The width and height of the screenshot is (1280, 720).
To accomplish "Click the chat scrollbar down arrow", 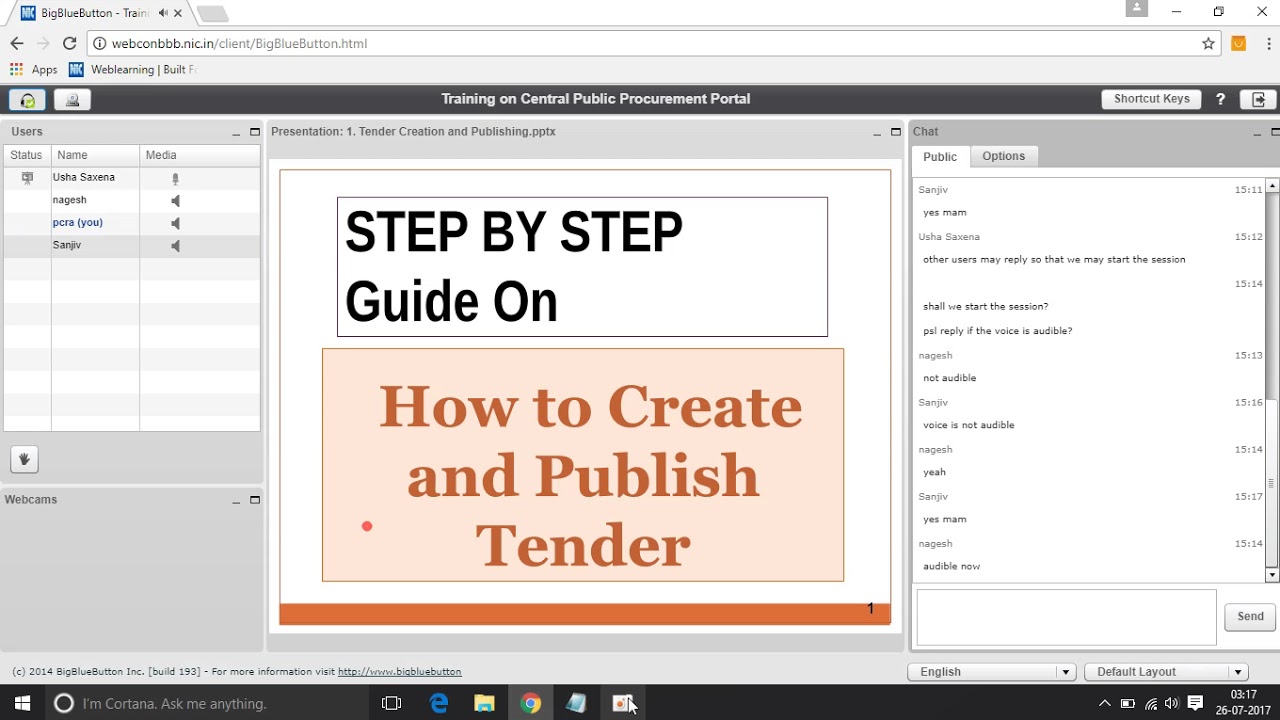I will 1273,576.
